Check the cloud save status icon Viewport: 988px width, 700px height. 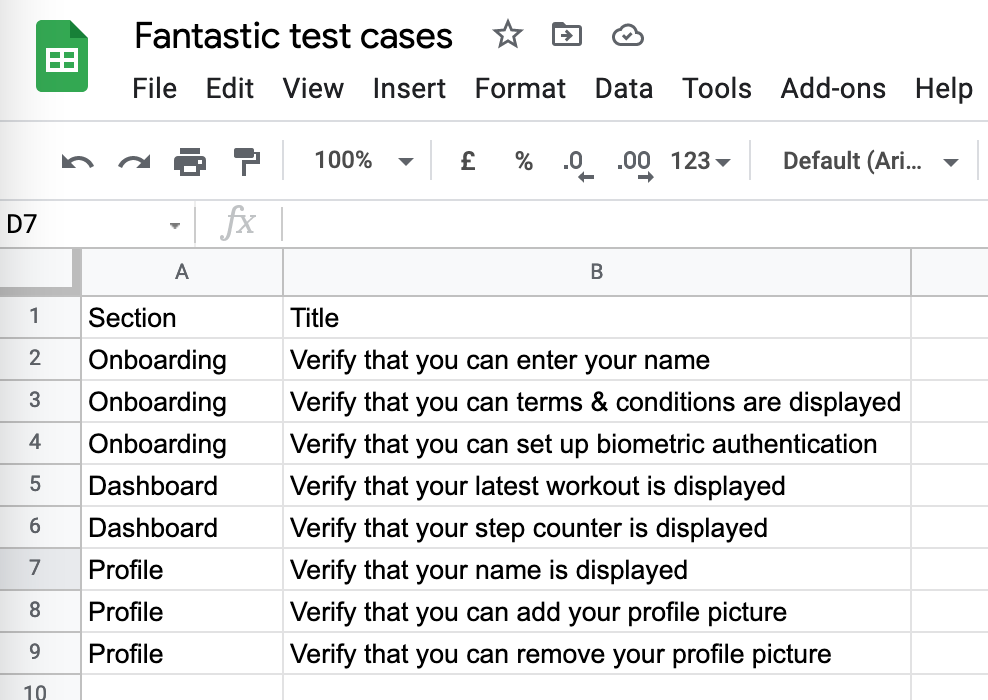[x=627, y=37]
